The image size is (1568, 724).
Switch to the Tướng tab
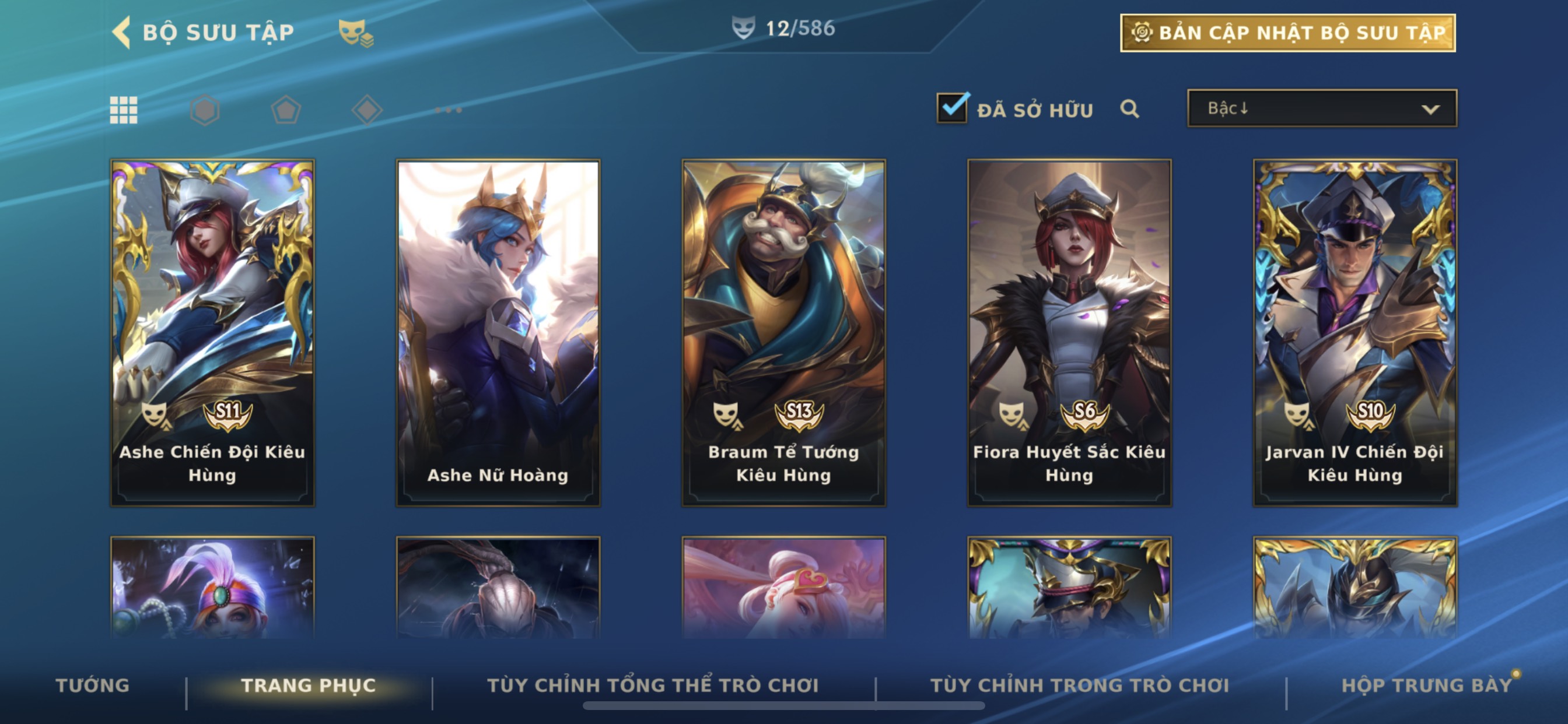click(93, 685)
